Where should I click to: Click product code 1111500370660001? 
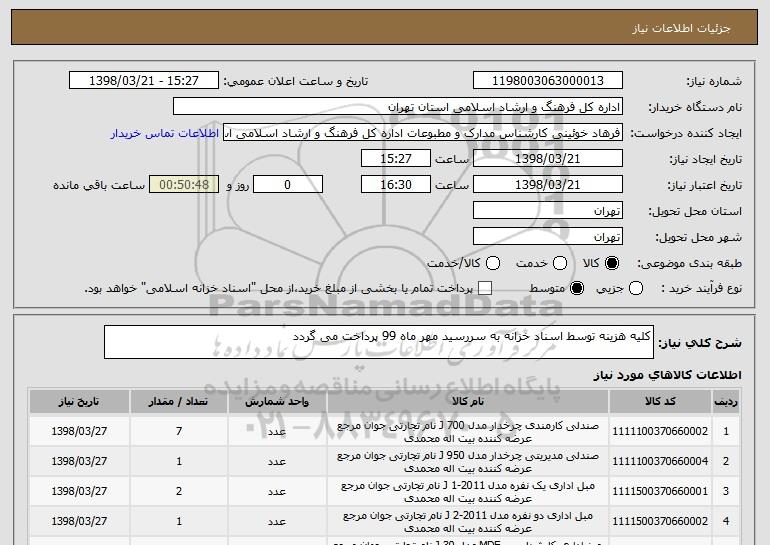(x=660, y=491)
